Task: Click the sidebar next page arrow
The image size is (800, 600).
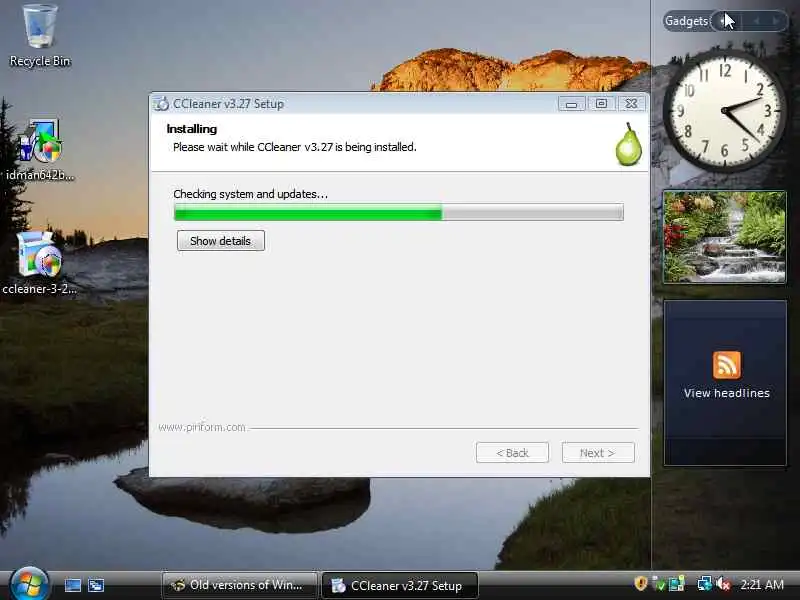Action: [x=775, y=21]
